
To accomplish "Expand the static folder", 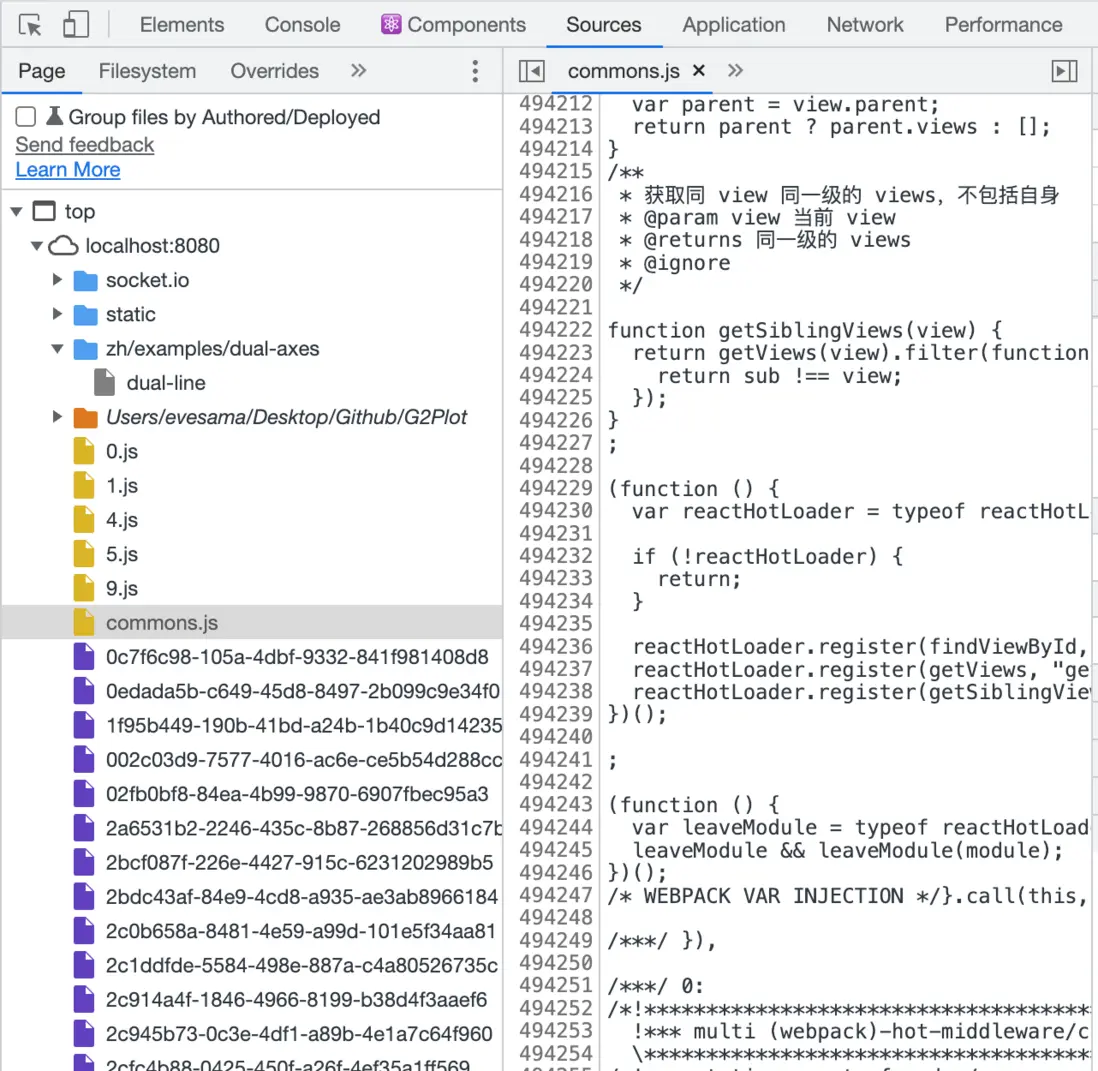I will (x=58, y=314).
